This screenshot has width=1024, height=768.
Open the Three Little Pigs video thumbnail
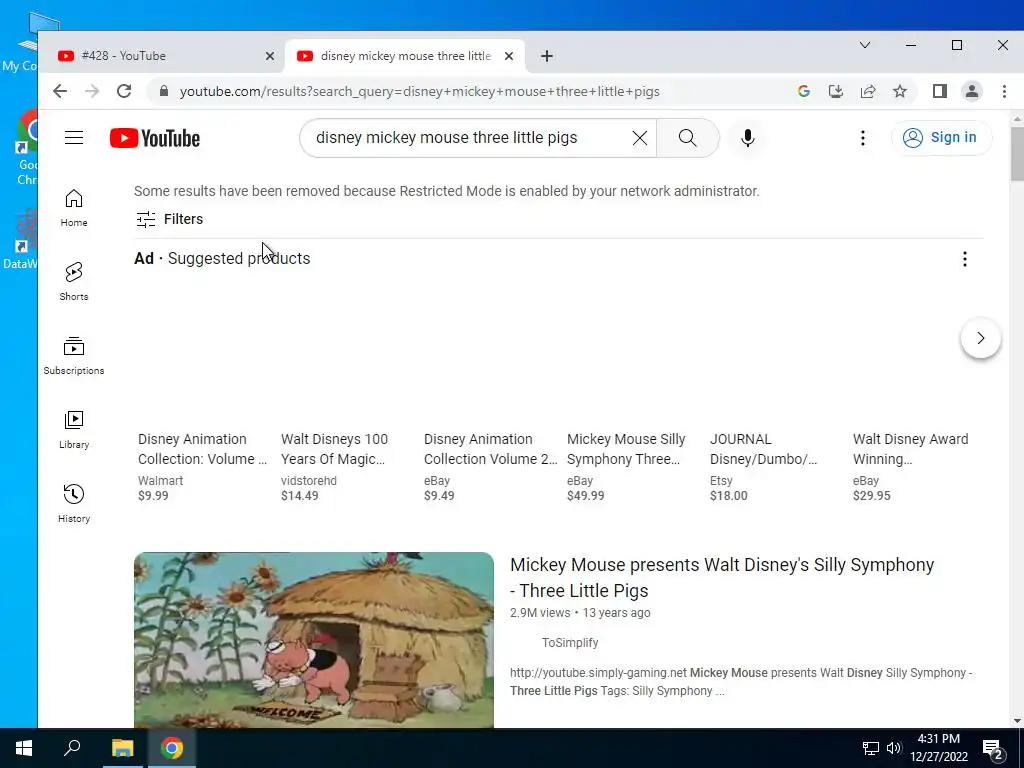coord(313,640)
